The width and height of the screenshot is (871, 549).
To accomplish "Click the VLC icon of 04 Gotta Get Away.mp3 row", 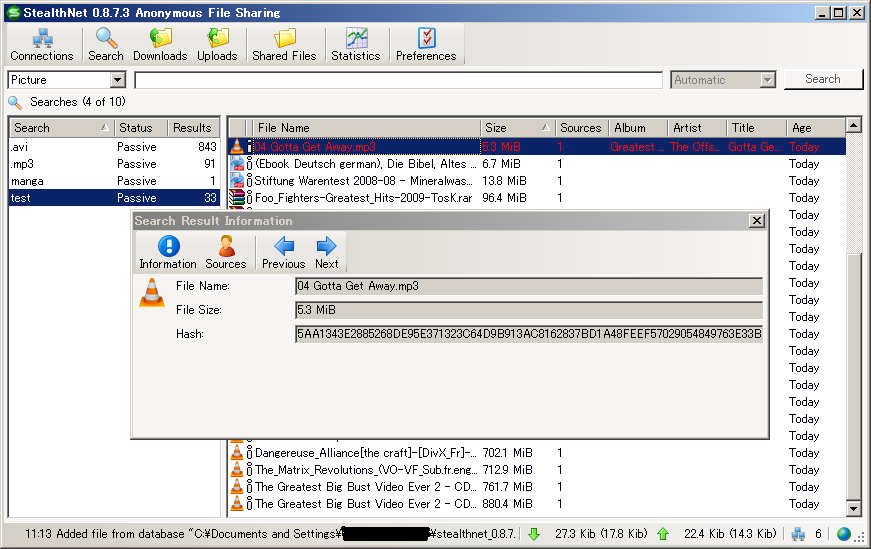I will pyautogui.click(x=237, y=147).
